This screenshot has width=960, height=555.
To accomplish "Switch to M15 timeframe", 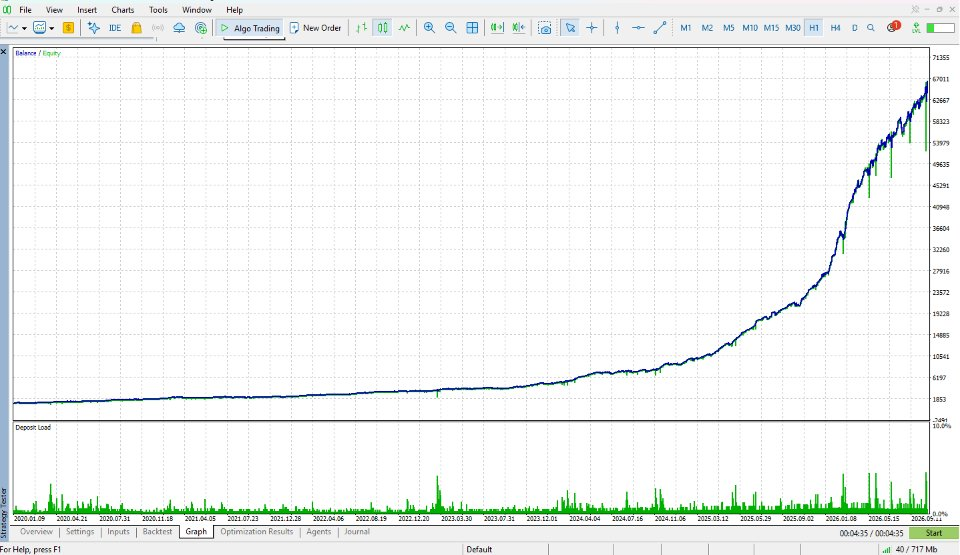I will (x=771, y=28).
